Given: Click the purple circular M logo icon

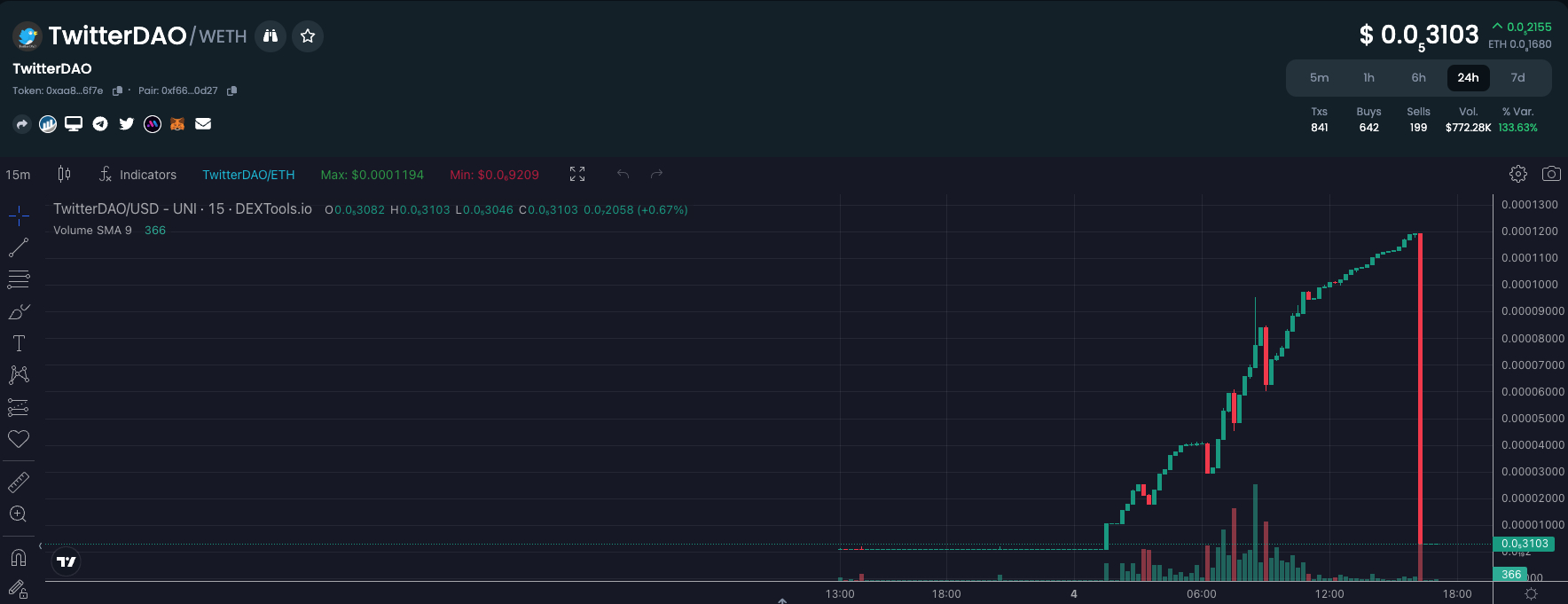Looking at the screenshot, I should (x=153, y=124).
